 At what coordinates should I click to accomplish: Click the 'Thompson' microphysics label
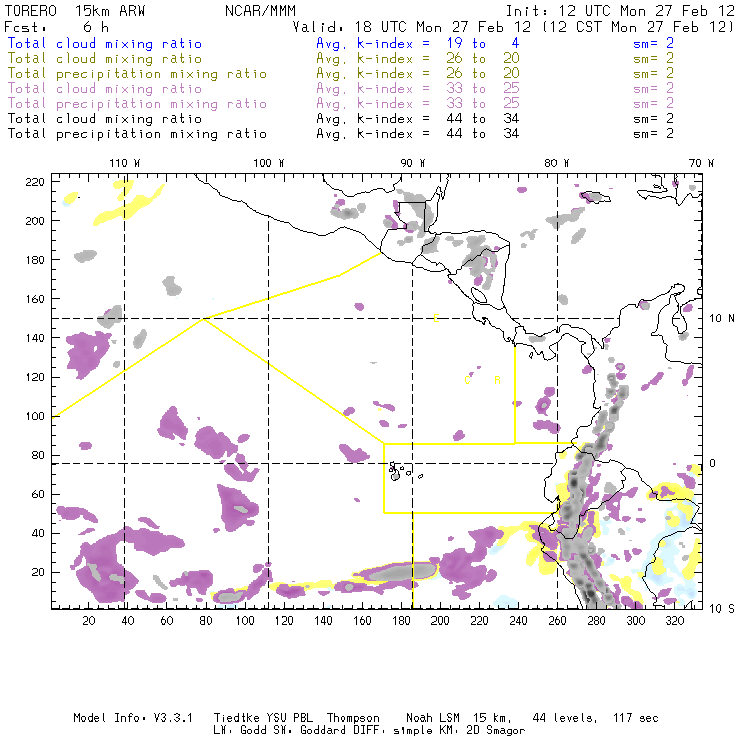353,718
